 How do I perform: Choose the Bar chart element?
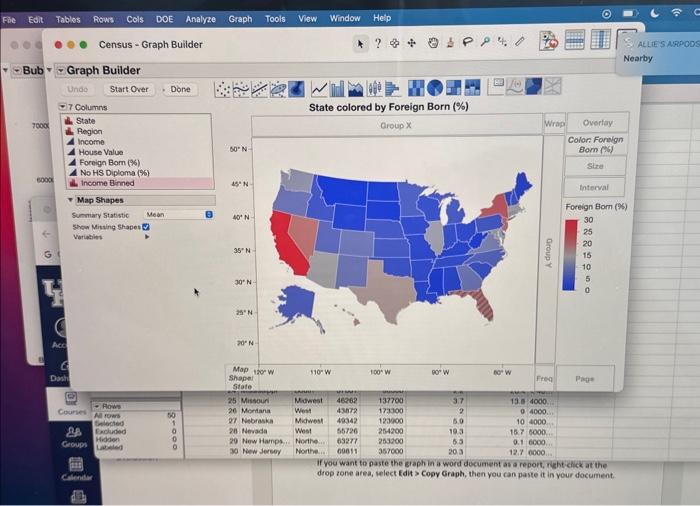337,88
